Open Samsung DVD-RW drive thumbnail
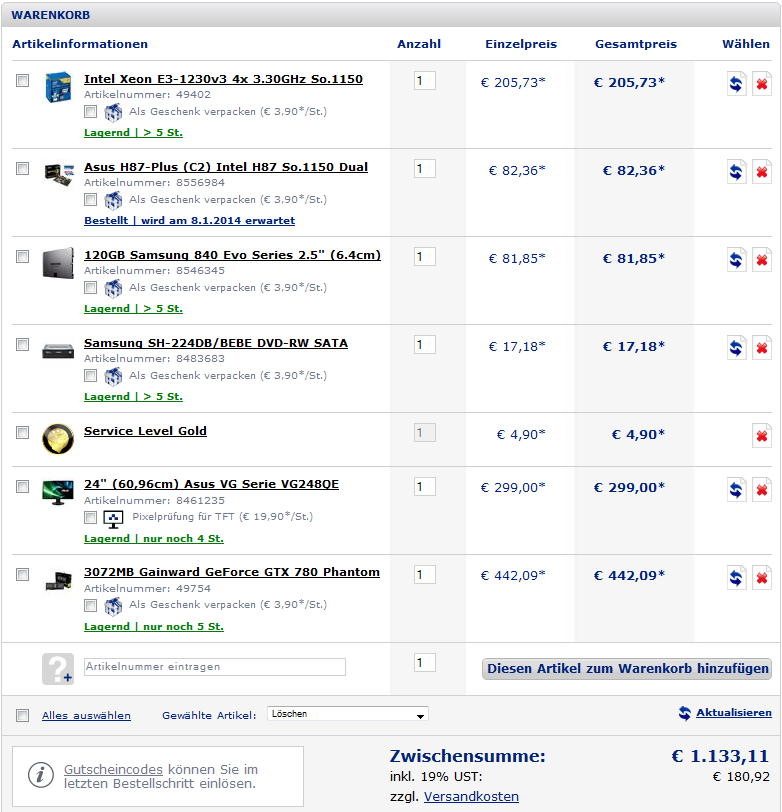The height and width of the screenshot is (812, 782). [x=58, y=352]
